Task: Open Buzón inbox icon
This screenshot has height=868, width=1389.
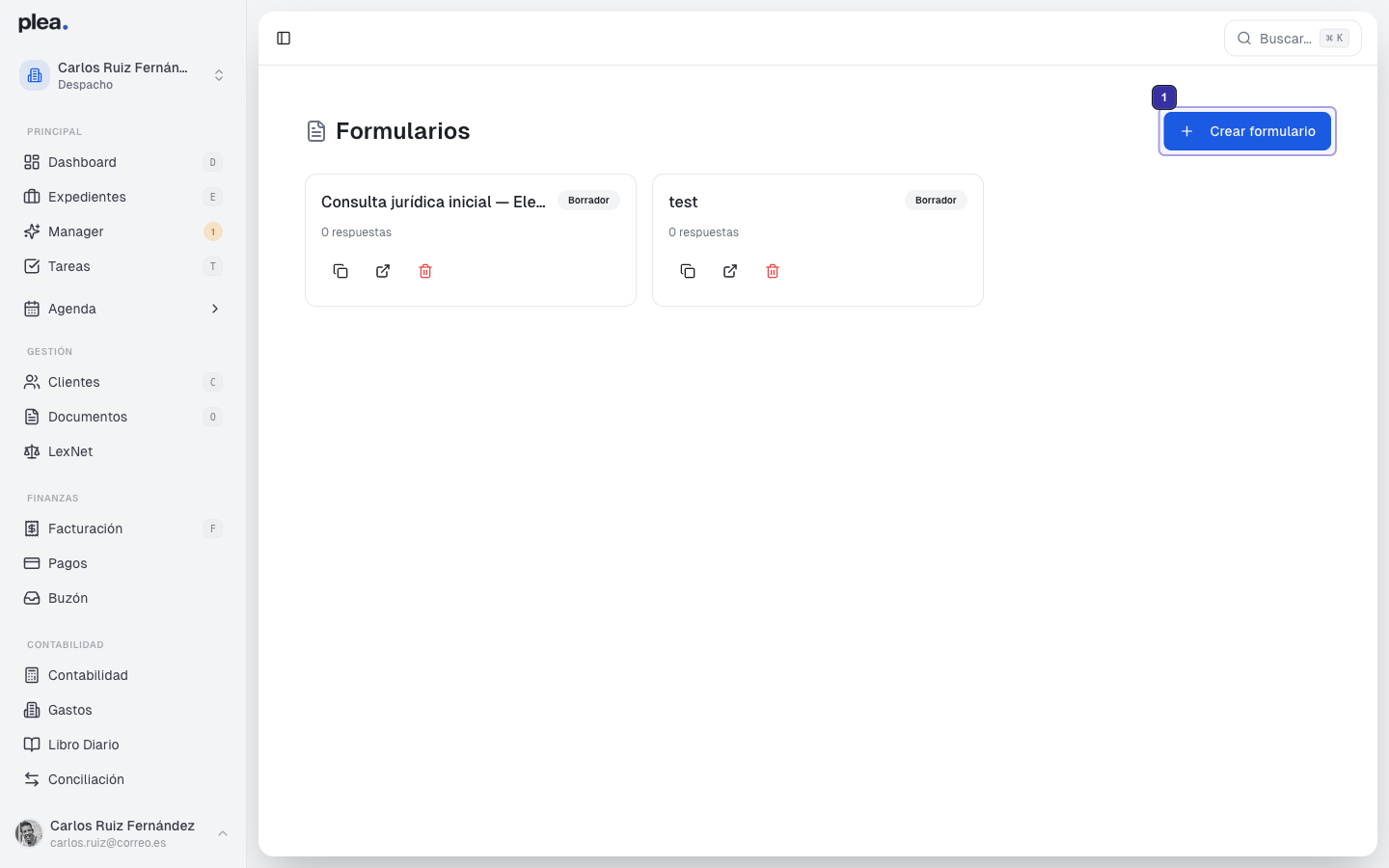Action: click(32, 598)
